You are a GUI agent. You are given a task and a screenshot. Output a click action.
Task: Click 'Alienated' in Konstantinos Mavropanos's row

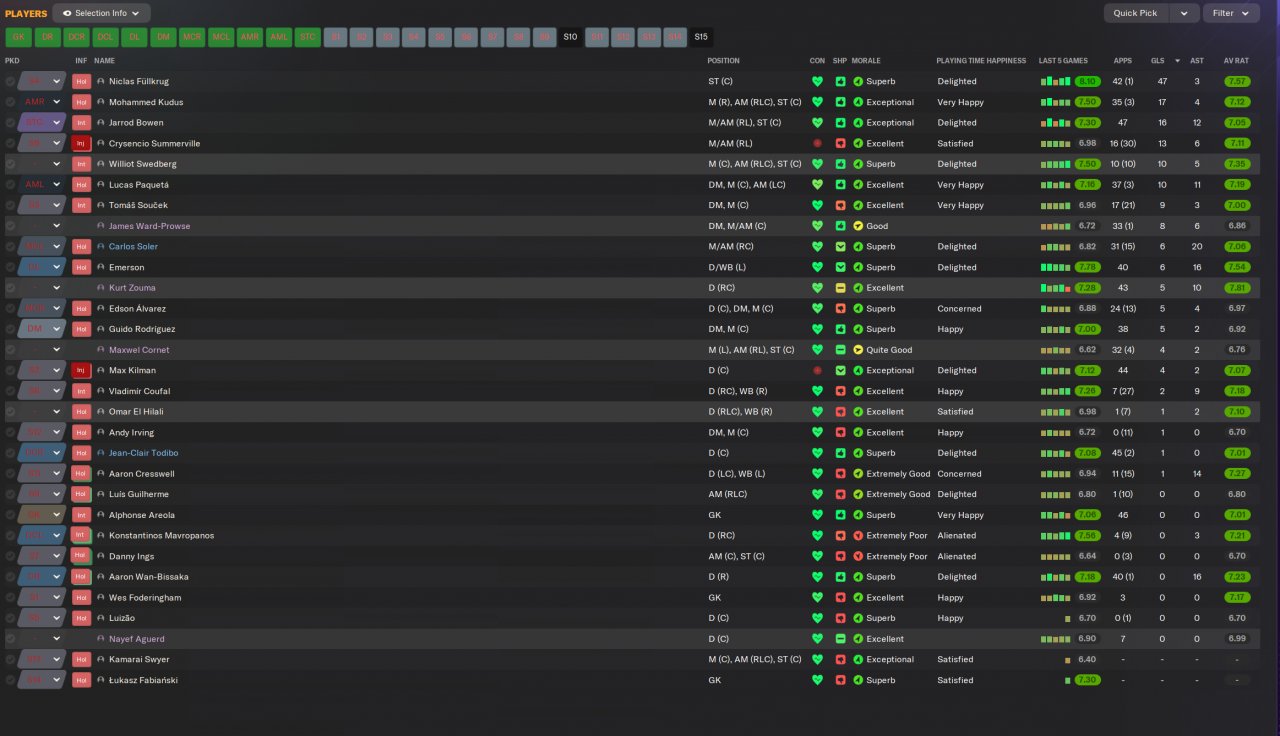click(x=956, y=535)
